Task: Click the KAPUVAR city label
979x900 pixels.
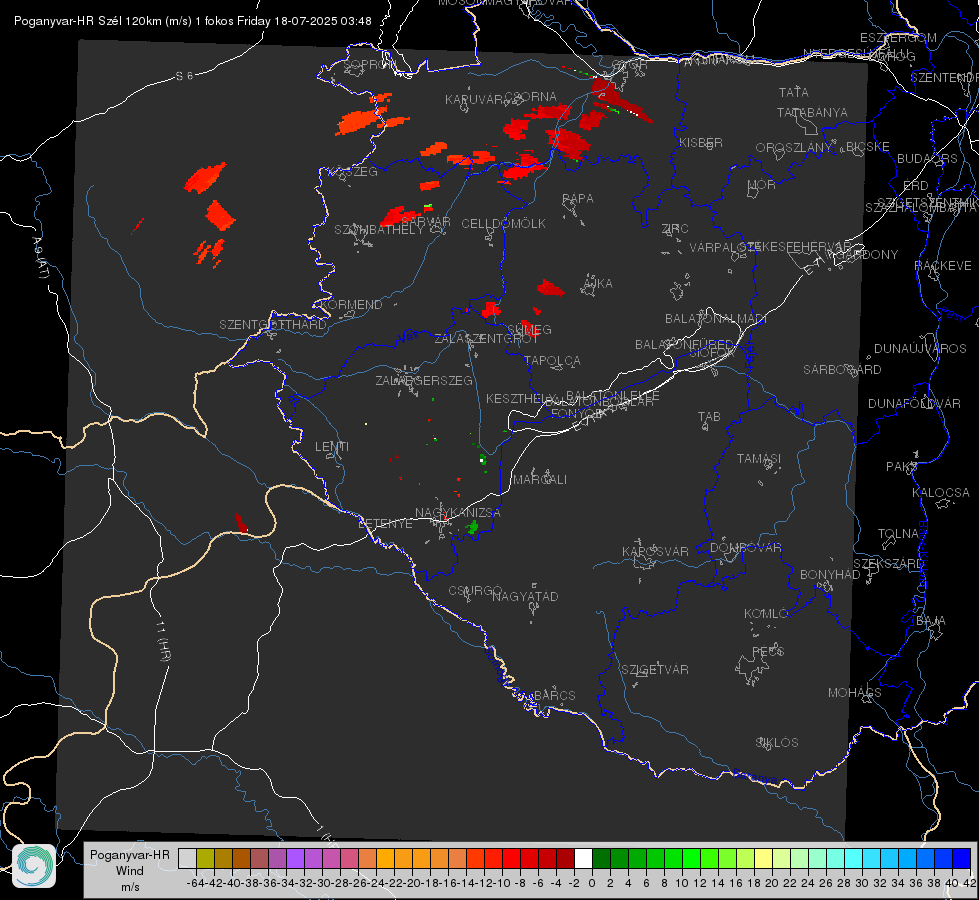Action: 475,100
